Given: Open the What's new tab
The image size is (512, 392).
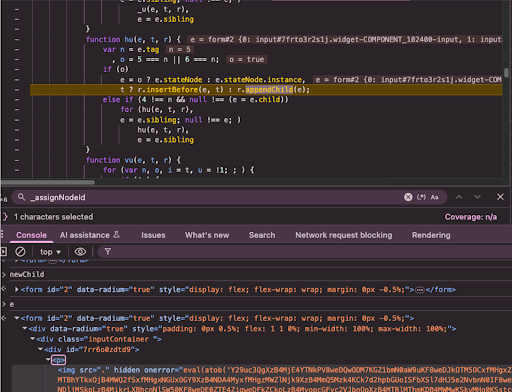Looking at the screenshot, I should point(207,235).
